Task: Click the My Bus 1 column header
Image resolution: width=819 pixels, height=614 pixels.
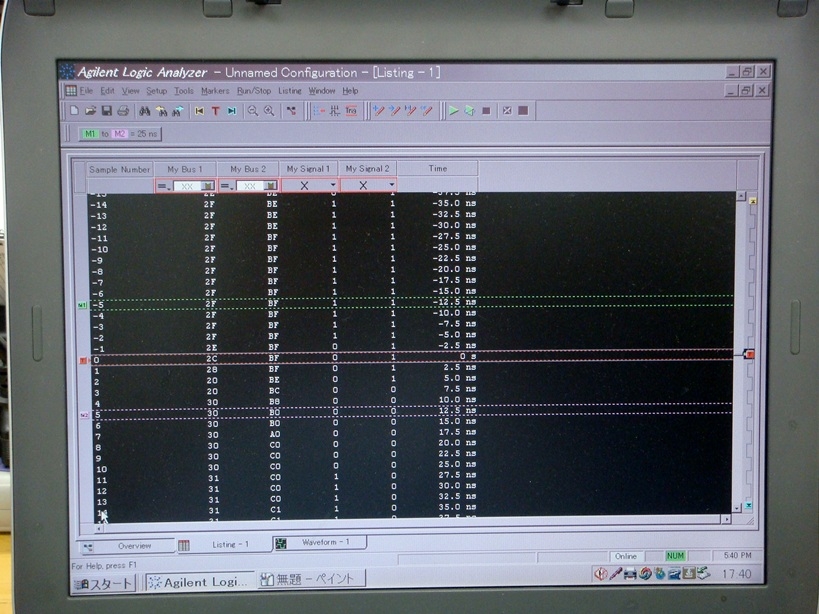Action: (x=185, y=169)
